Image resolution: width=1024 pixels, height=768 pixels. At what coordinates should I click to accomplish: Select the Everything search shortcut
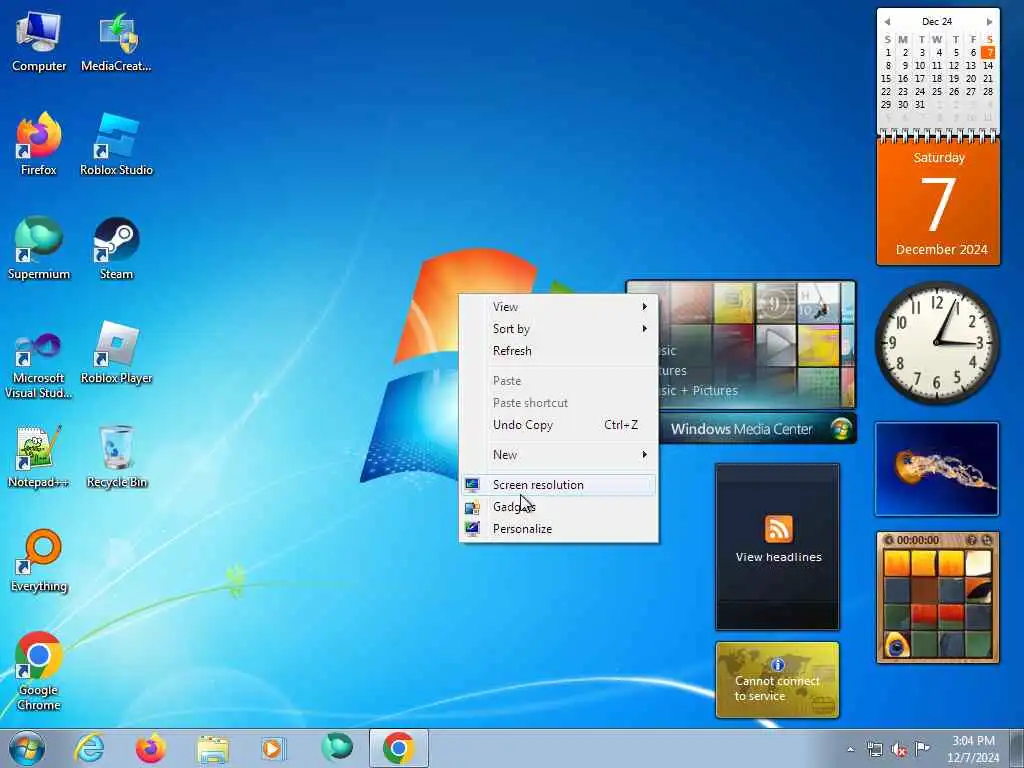(x=39, y=561)
